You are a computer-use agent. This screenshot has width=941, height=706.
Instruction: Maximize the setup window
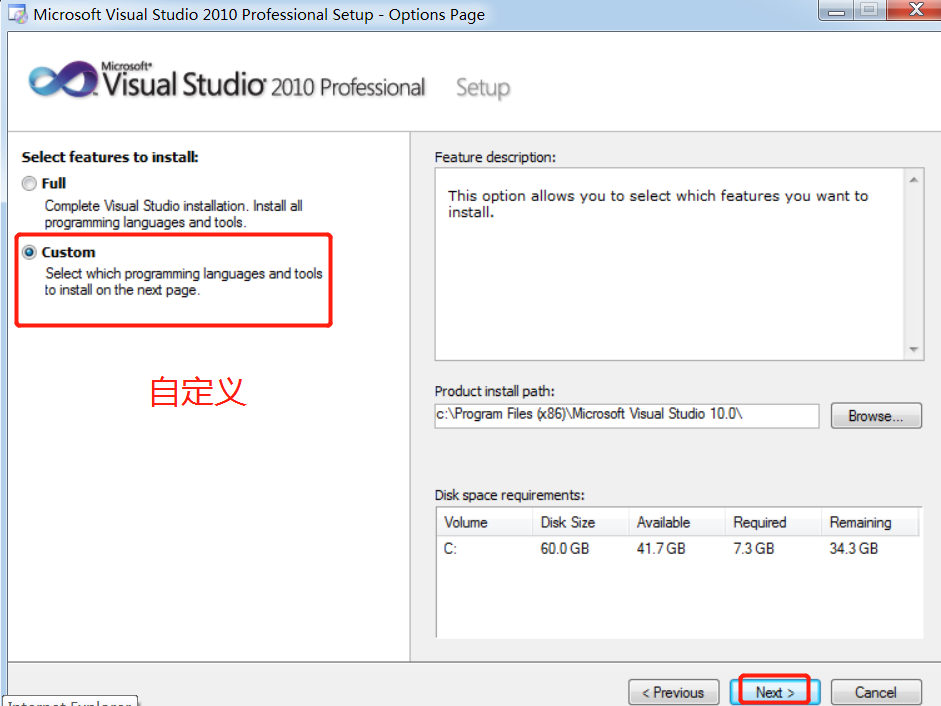tap(868, 10)
